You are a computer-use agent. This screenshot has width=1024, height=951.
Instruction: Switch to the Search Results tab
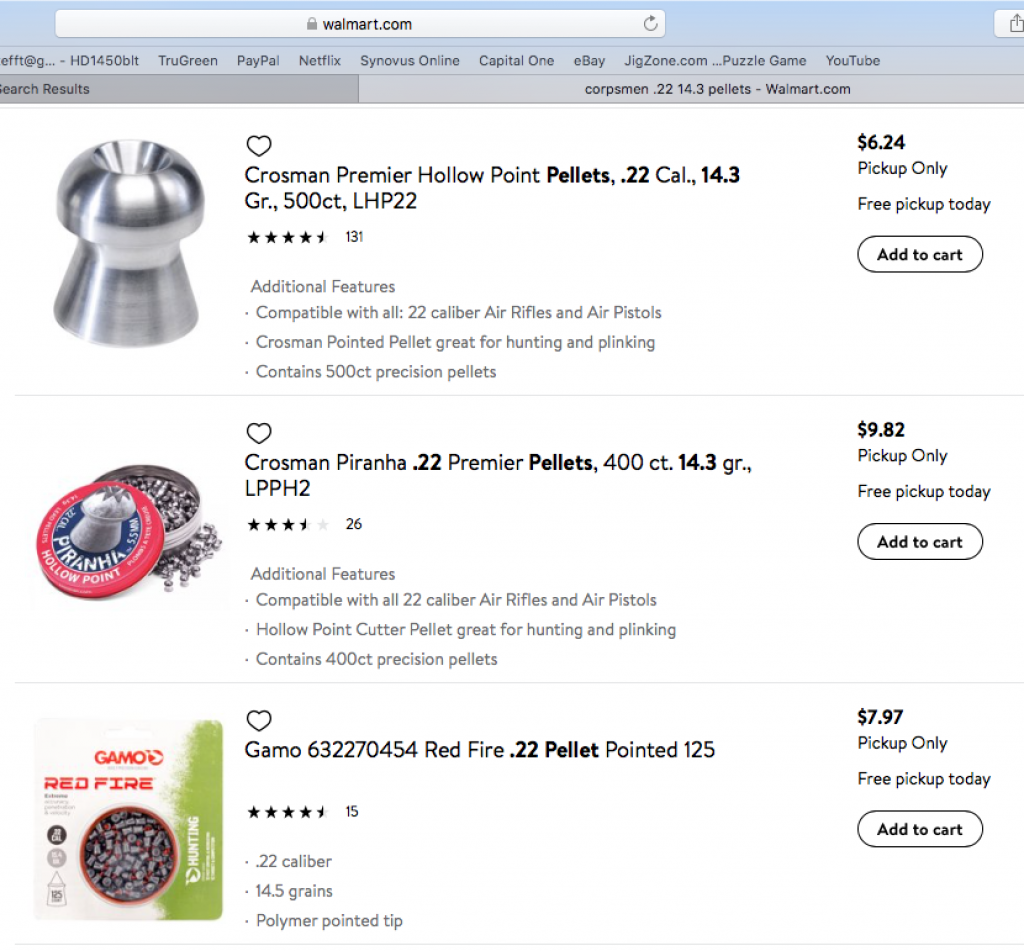point(178,89)
